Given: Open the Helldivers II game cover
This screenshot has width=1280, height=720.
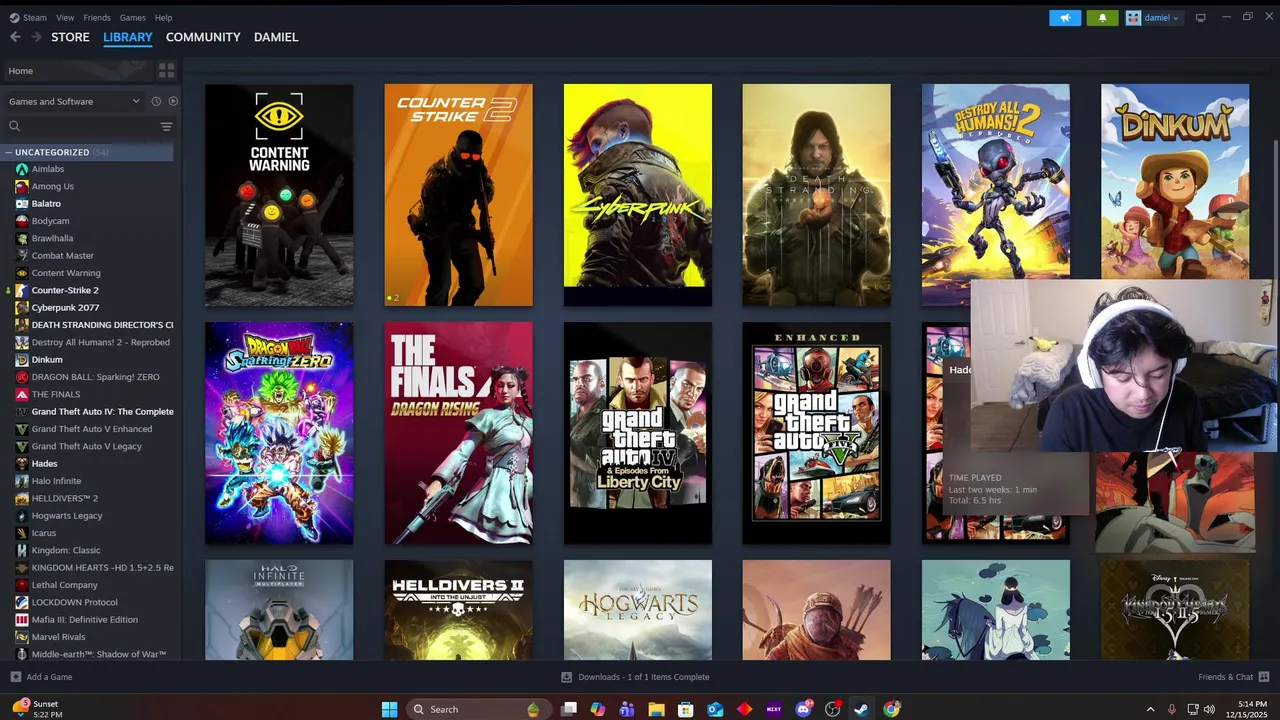Looking at the screenshot, I should tap(458, 610).
